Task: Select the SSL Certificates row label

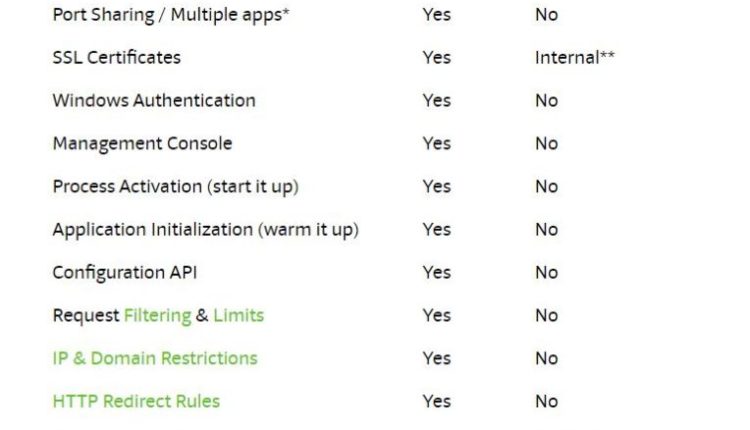Action: (x=116, y=58)
